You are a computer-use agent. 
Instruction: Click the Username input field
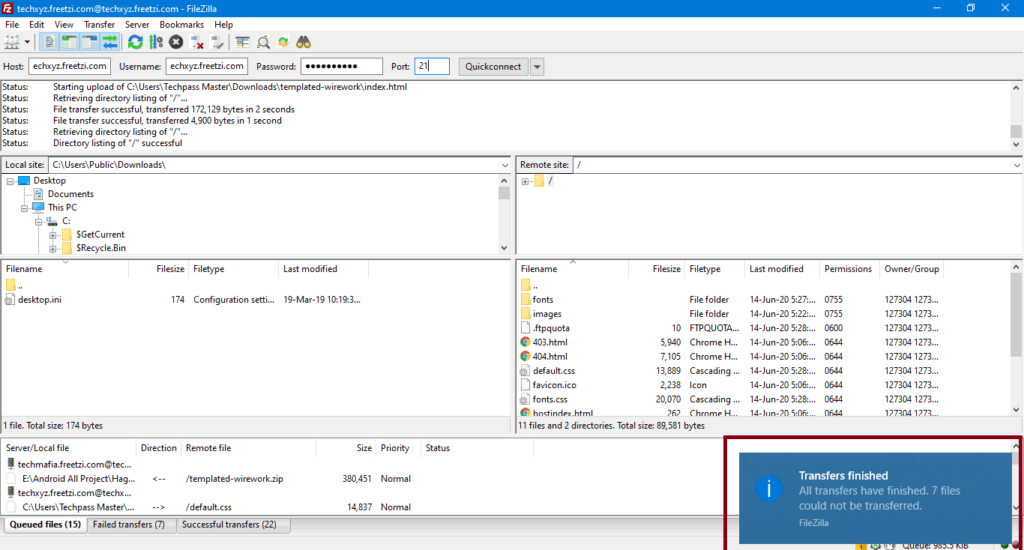[206, 66]
